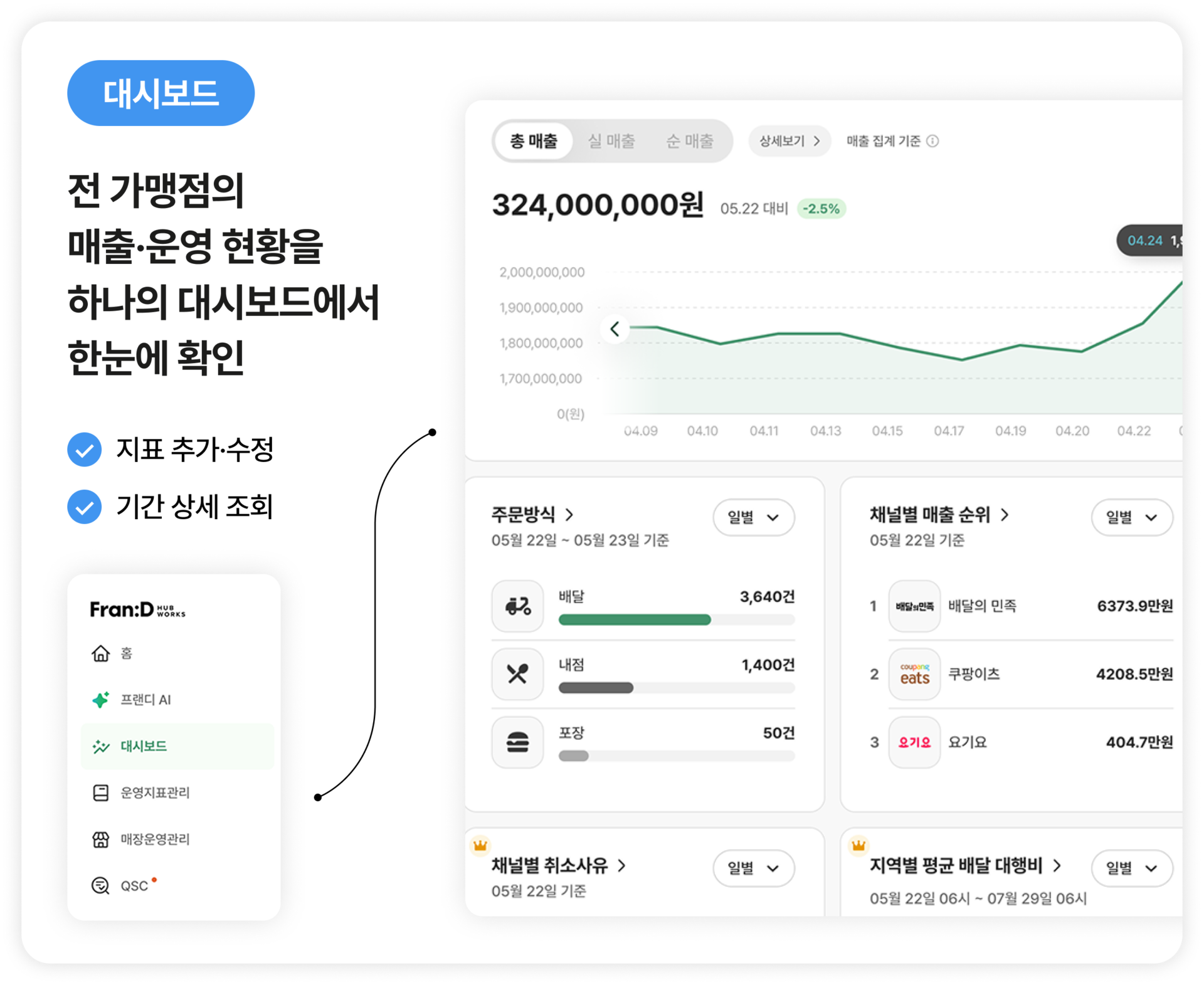1204x985 pixels.
Task: Click the blue 대시보드 pill button
Action: 161,93
